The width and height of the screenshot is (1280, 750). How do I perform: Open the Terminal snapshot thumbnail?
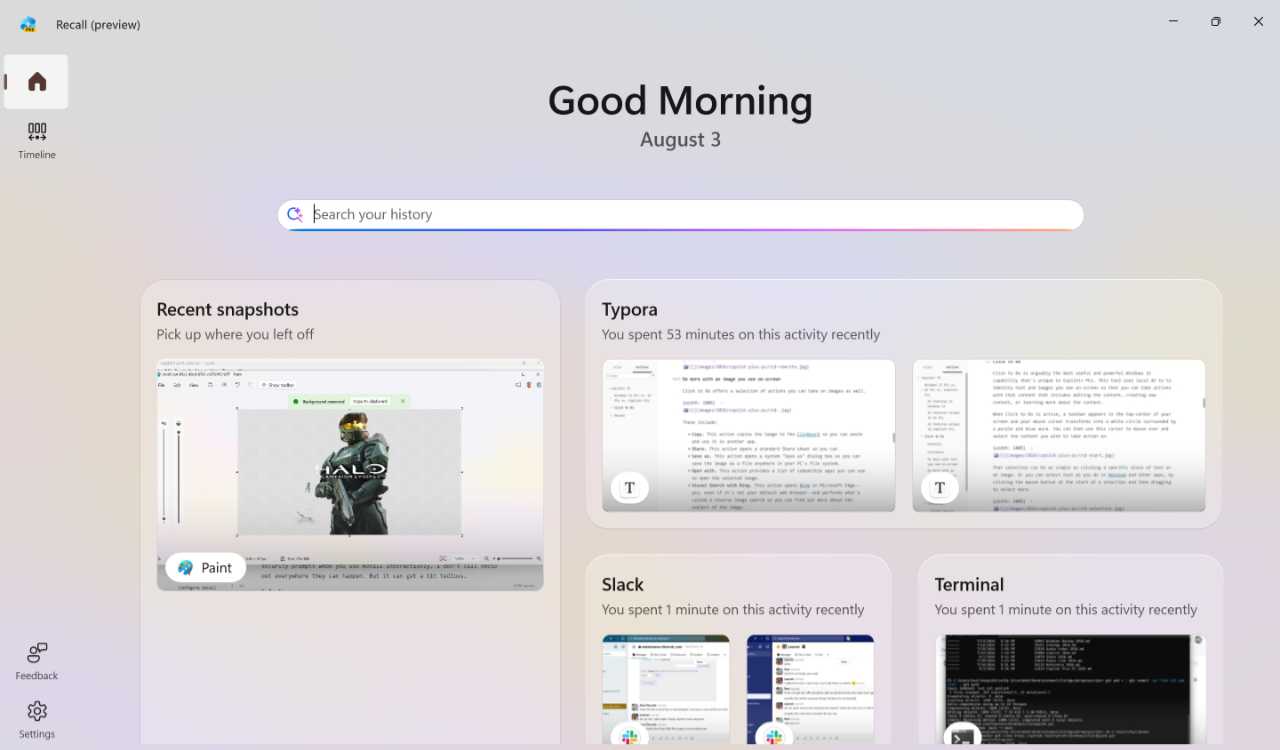[1071, 689]
